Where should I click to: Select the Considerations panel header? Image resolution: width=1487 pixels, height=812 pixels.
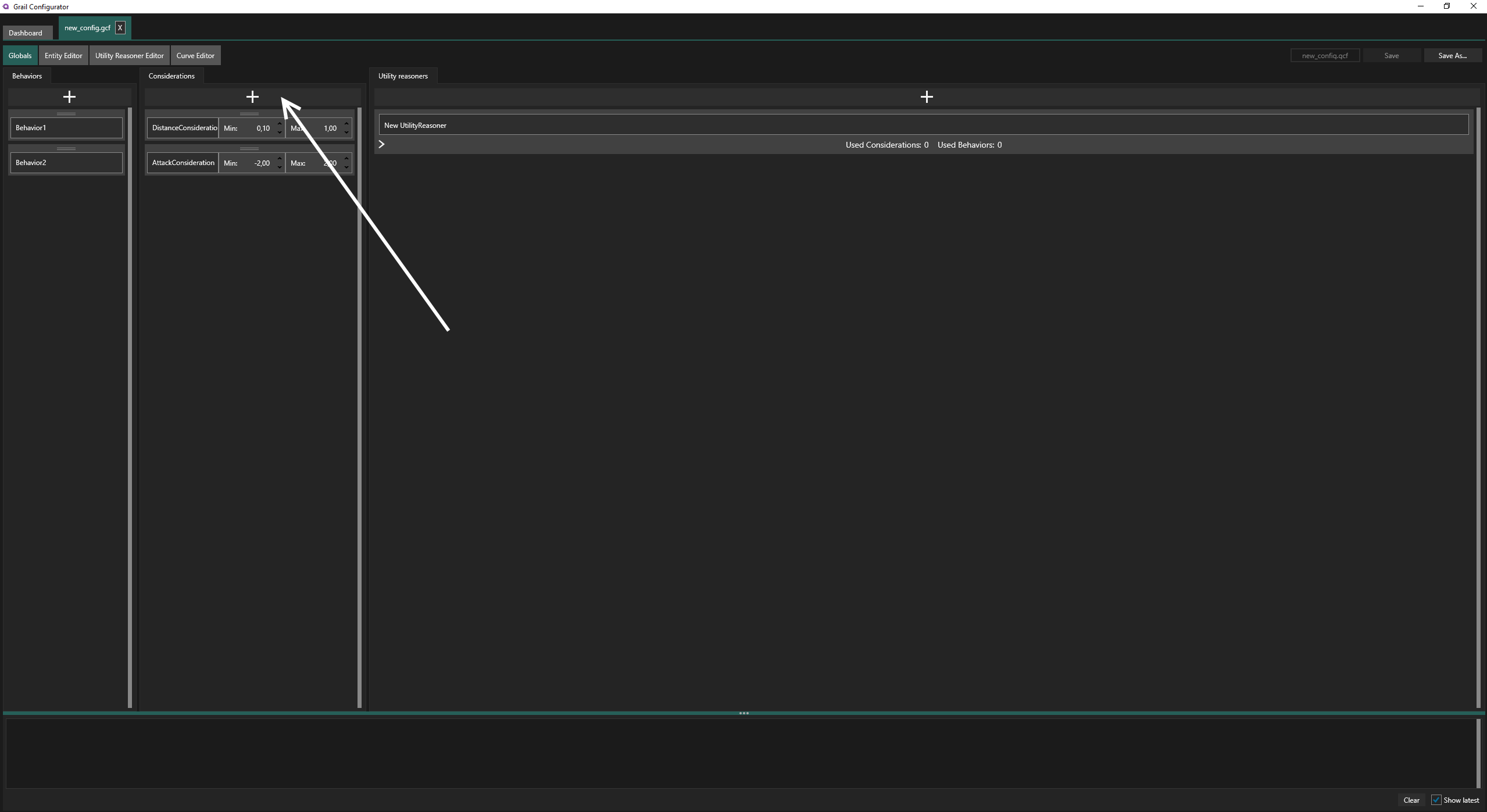click(x=171, y=76)
